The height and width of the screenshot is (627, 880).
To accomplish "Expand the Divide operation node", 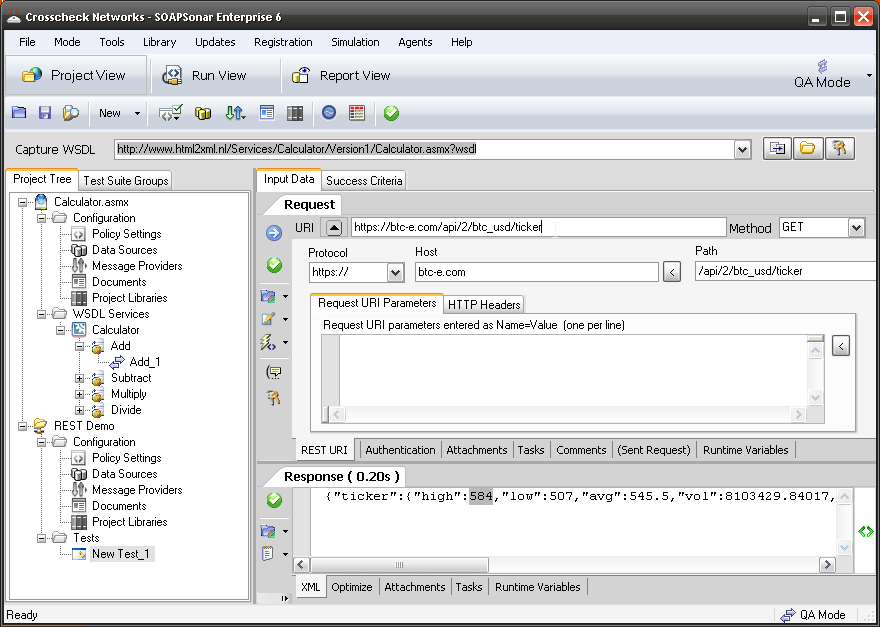I will point(79,410).
